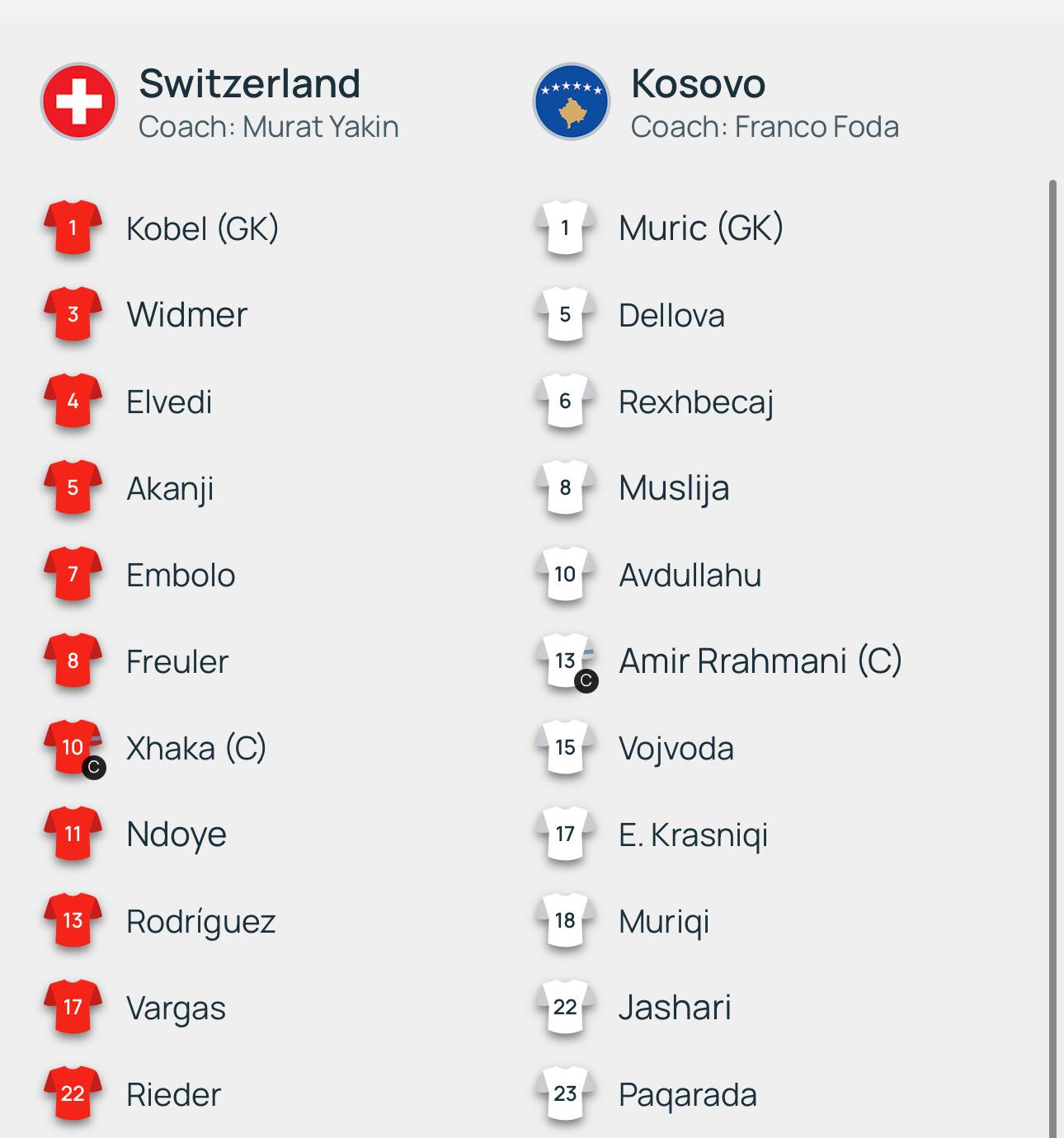Select Paqarada's number 23 jersey
This screenshot has height=1138, width=1064.
(566, 1094)
